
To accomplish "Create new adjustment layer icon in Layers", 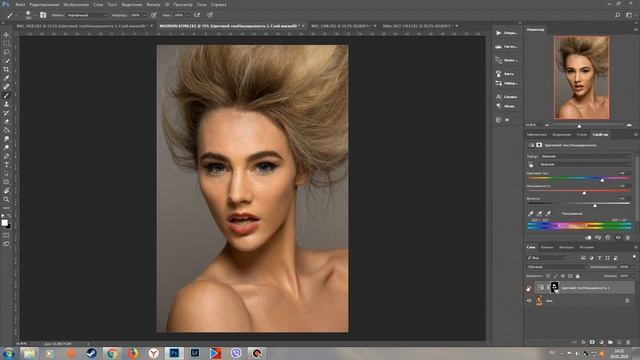I will click(601, 342).
